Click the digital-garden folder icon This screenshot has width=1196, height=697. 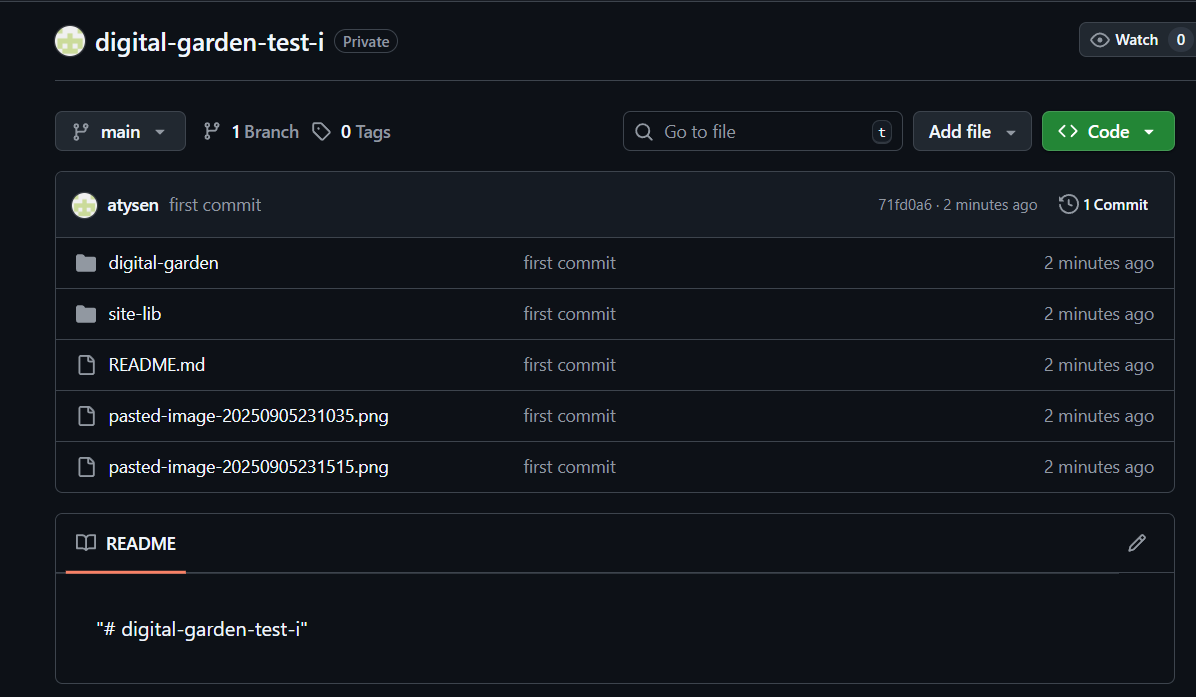(x=86, y=263)
